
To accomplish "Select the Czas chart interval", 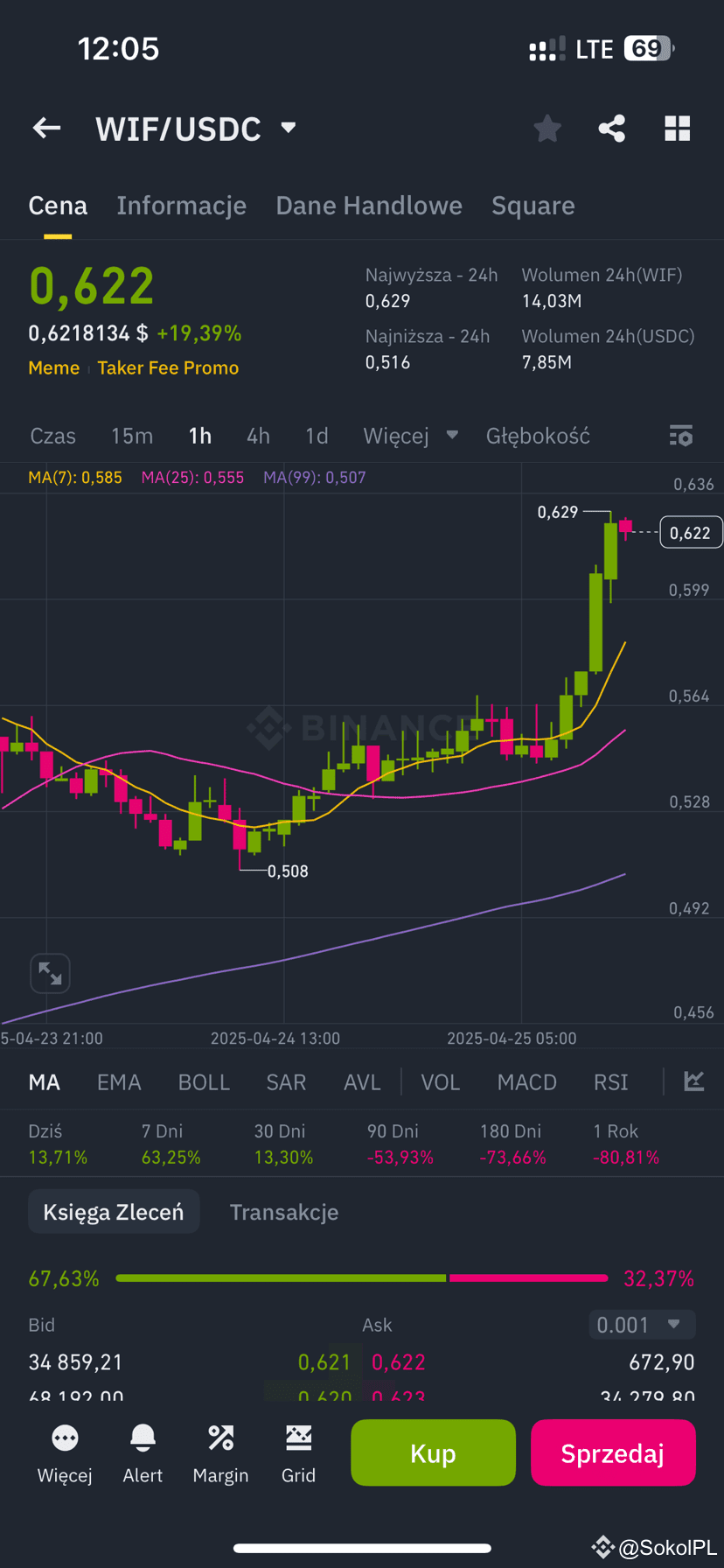I will click(x=53, y=436).
